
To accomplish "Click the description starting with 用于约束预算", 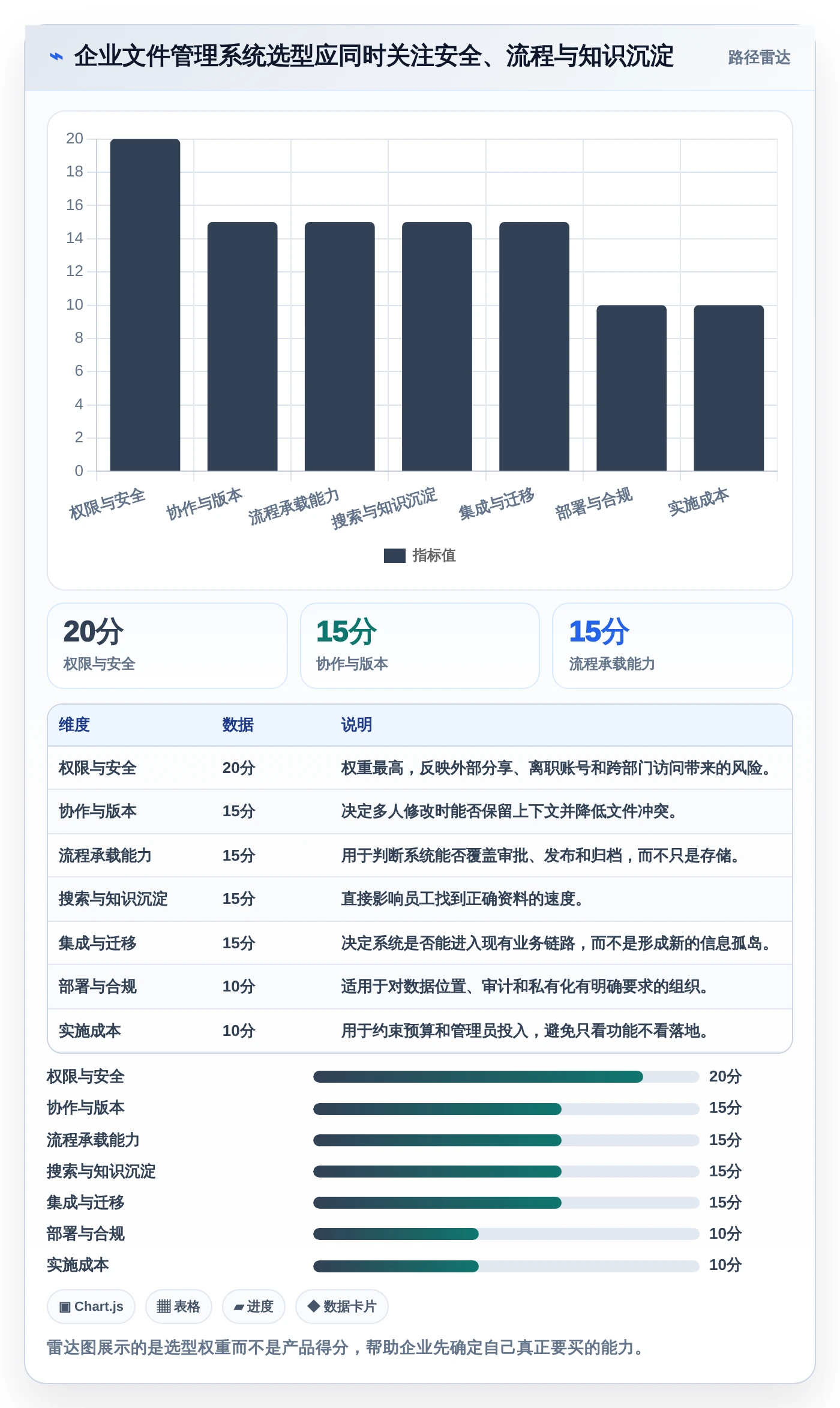I will pyautogui.click(x=525, y=1031).
